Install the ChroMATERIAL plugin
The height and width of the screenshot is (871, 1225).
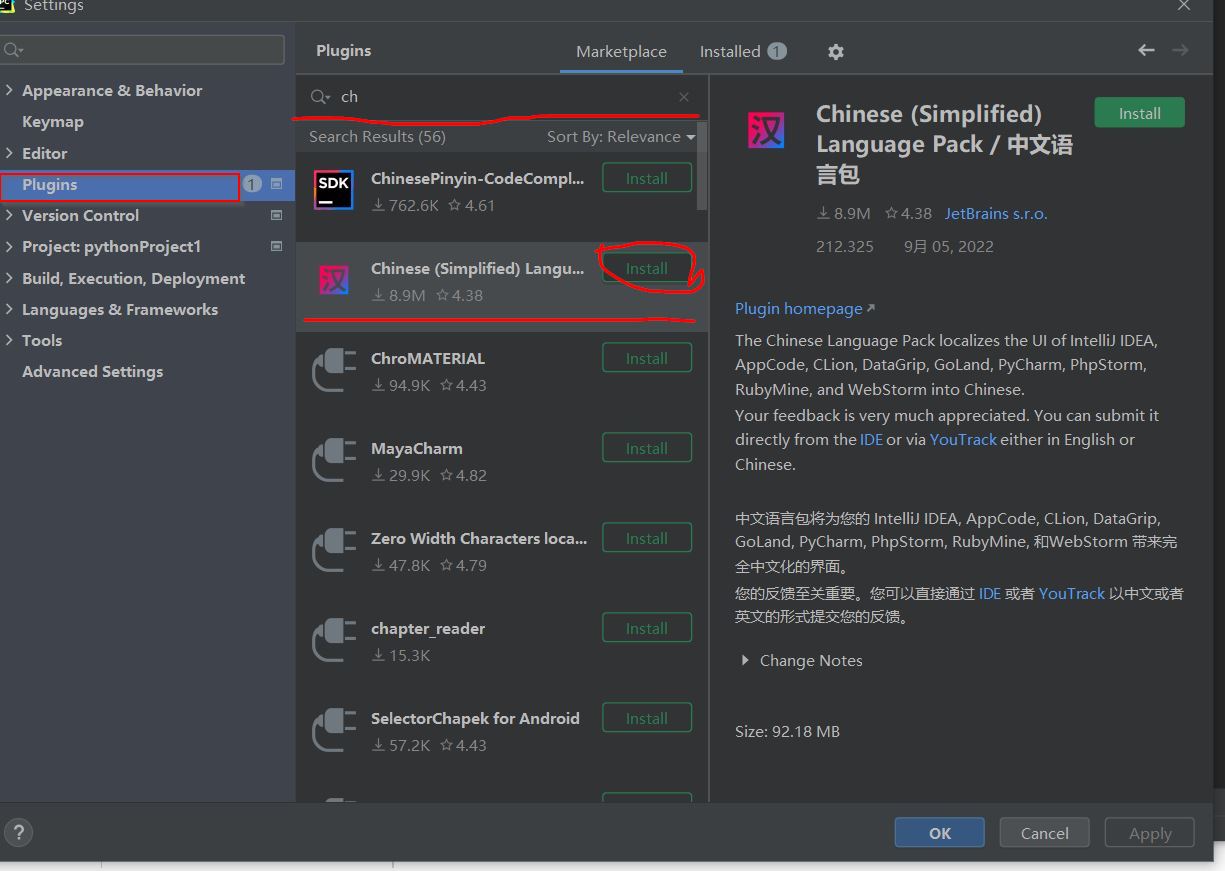click(647, 358)
